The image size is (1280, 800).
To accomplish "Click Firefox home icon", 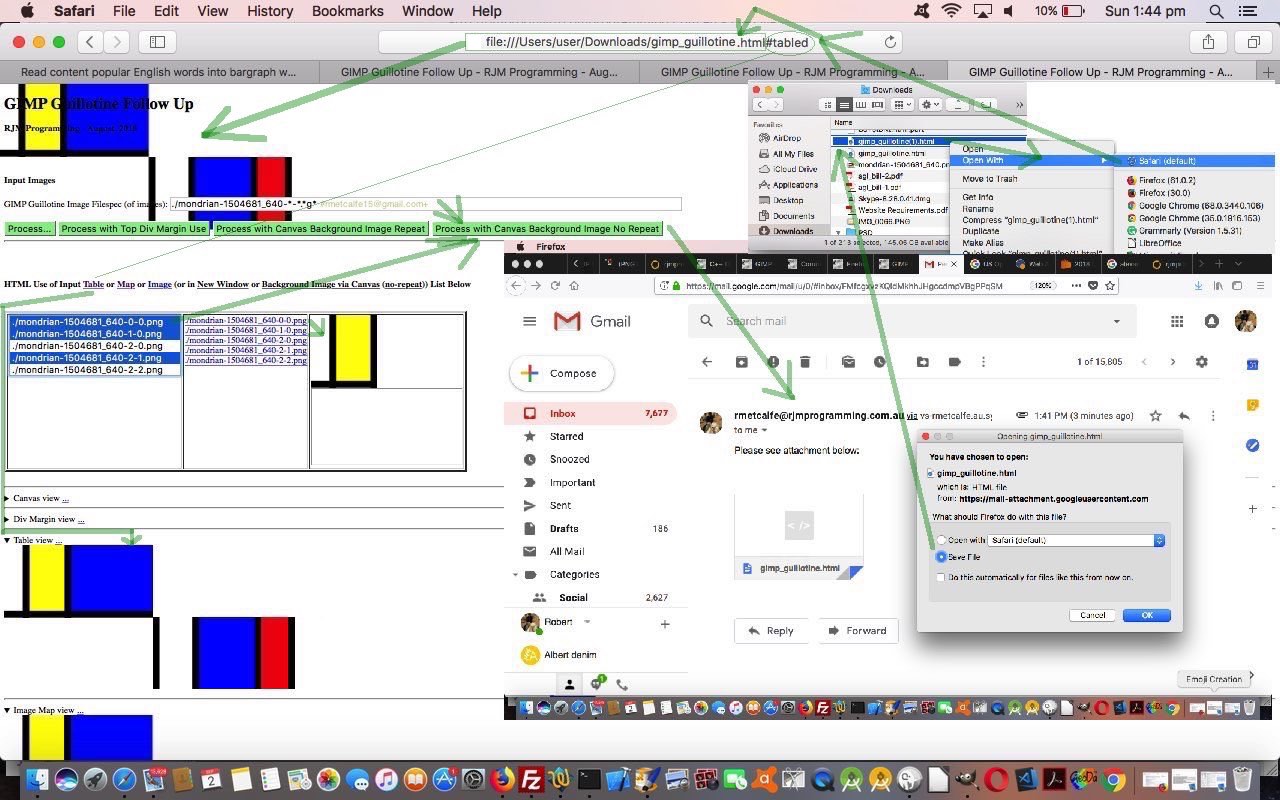I will tap(574, 286).
